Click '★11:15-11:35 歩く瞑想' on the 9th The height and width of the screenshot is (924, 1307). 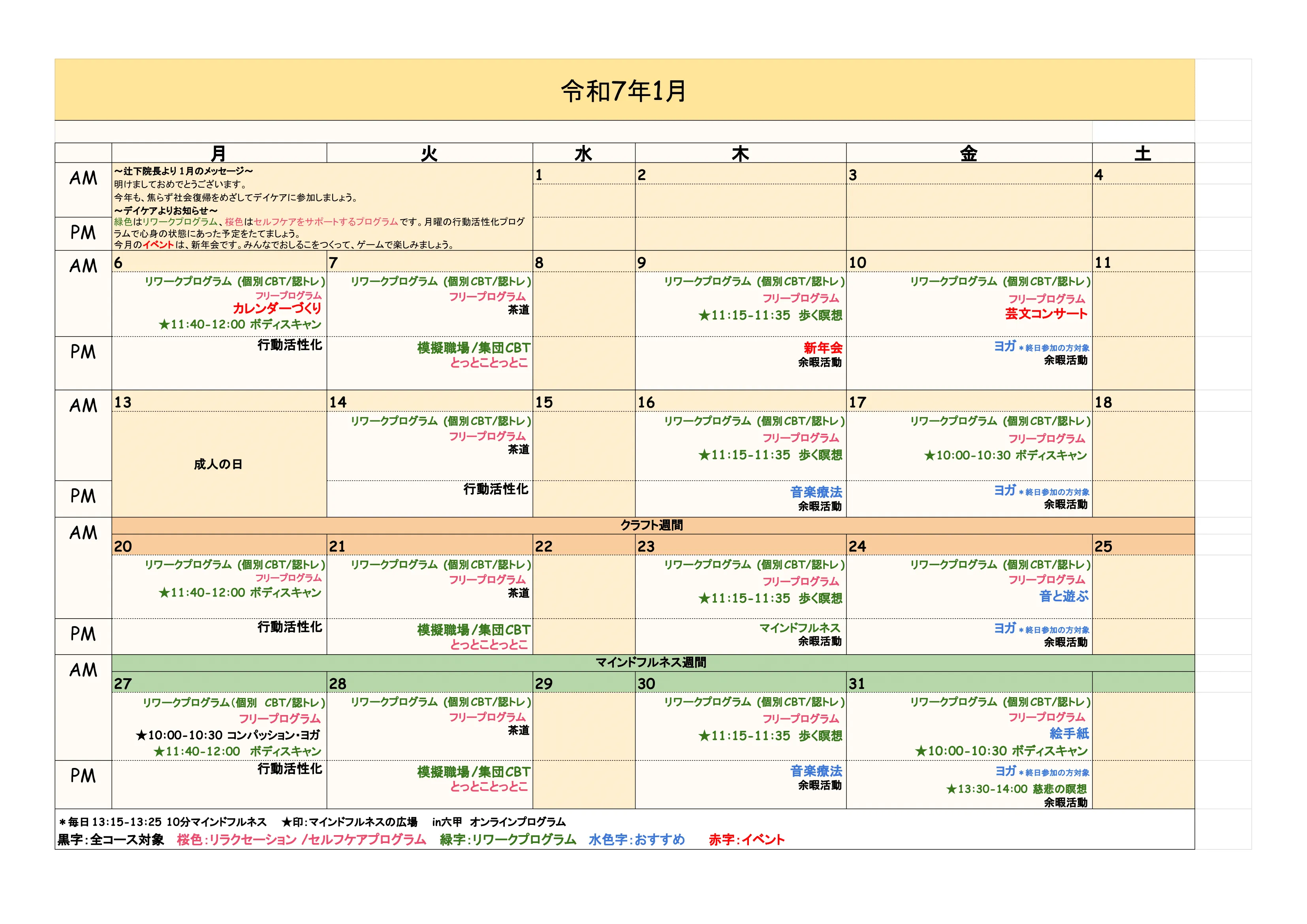click(771, 315)
